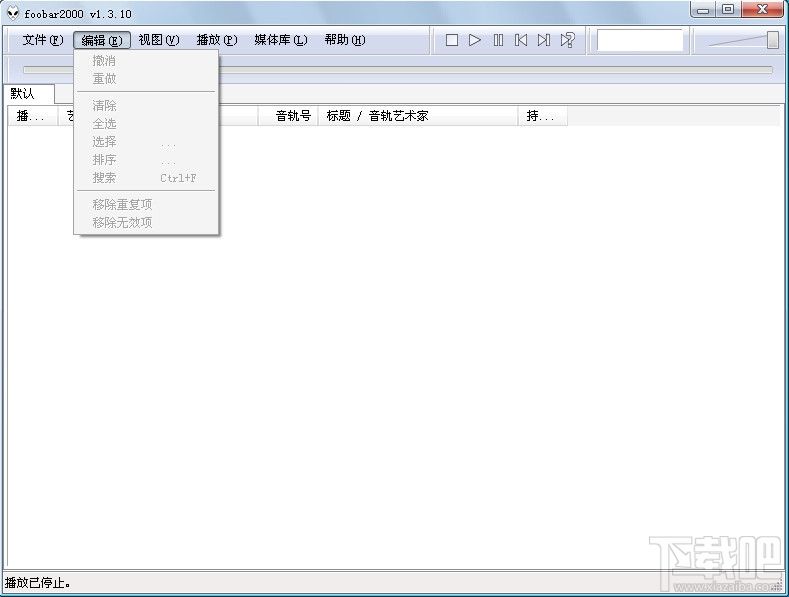The width and height of the screenshot is (789, 597).
Task: Click the empty visualization box in toolbar
Action: (x=640, y=40)
